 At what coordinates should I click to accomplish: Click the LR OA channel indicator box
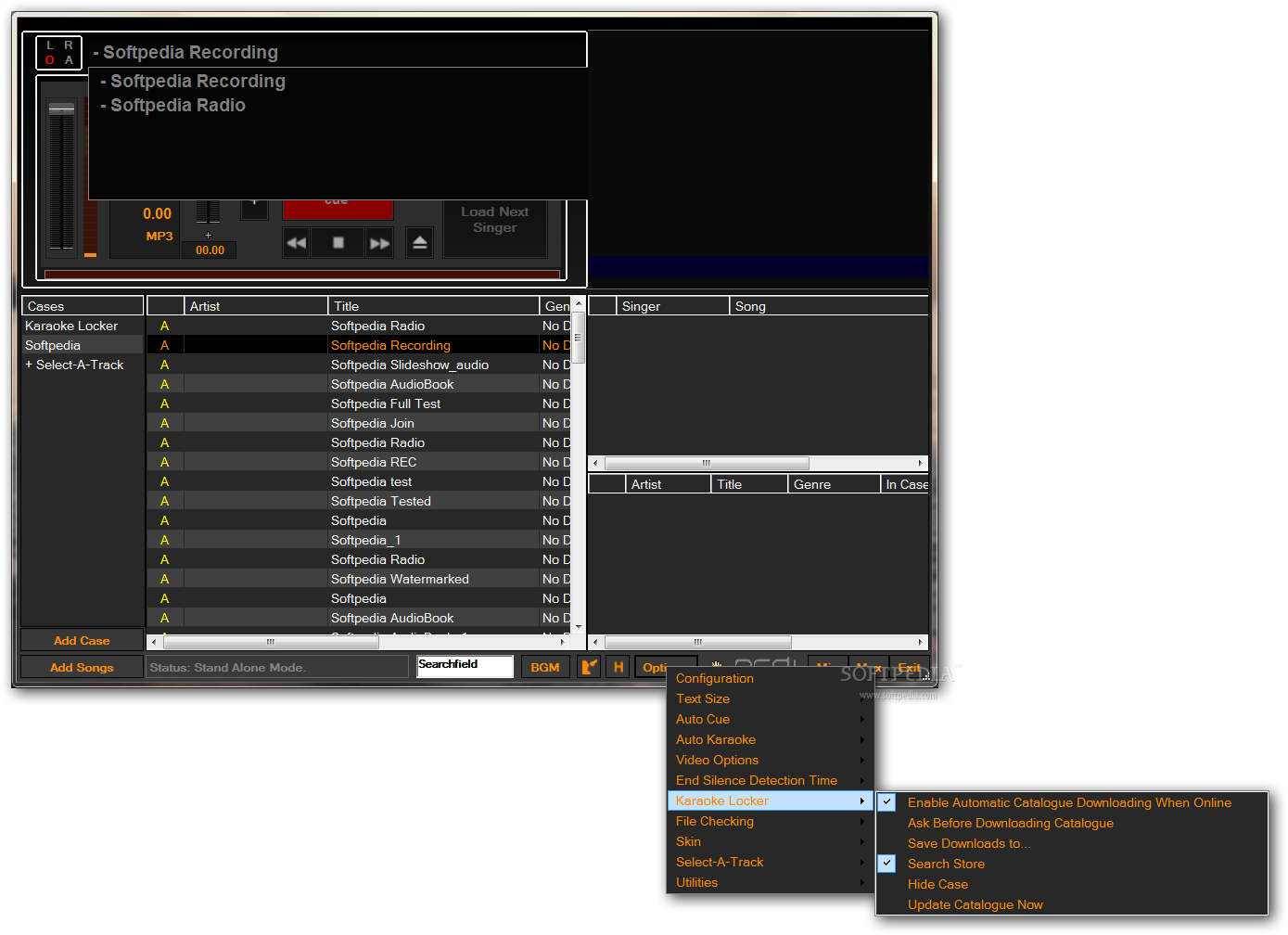(x=59, y=53)
